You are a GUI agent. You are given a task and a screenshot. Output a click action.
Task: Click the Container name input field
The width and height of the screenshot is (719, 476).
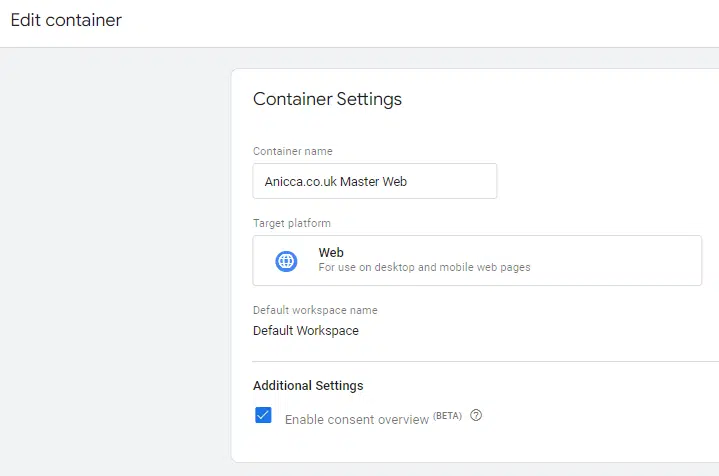[375, 181]
